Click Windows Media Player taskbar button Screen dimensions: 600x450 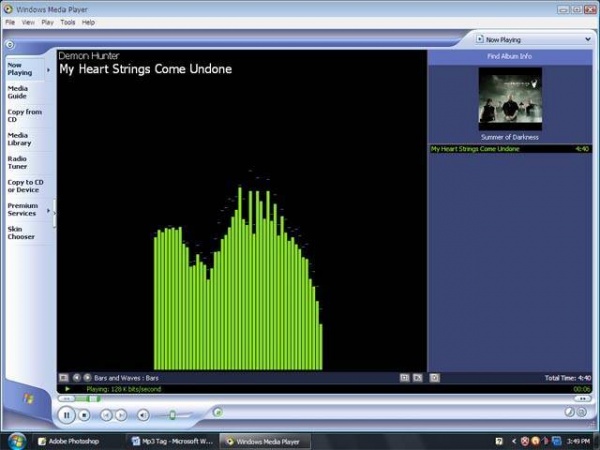[265, 441]
